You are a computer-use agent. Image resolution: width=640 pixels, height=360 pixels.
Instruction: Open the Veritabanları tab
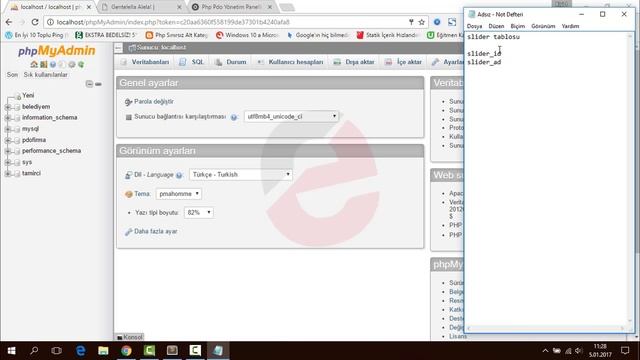click(x=145, y=62)
